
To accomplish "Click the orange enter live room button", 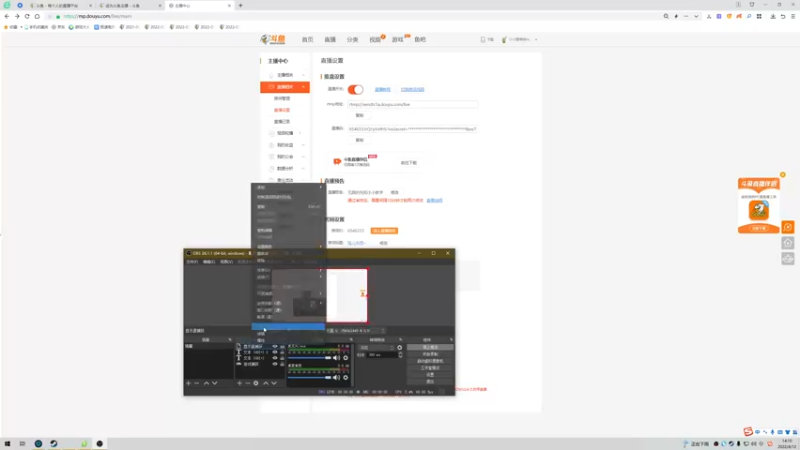I will pyautogui.click(x=384, y=231).
